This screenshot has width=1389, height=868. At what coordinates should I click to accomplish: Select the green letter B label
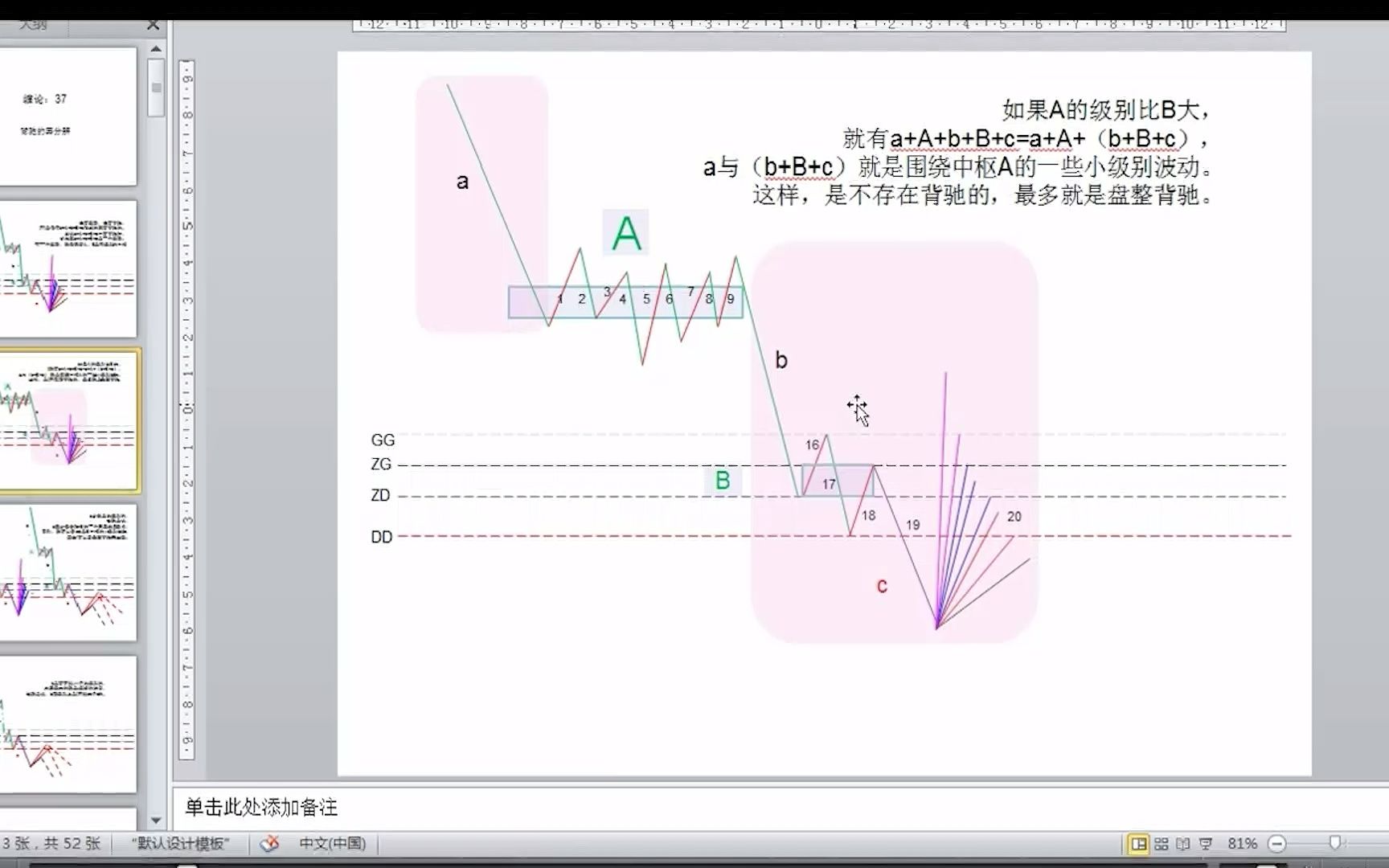pos(723,481)
